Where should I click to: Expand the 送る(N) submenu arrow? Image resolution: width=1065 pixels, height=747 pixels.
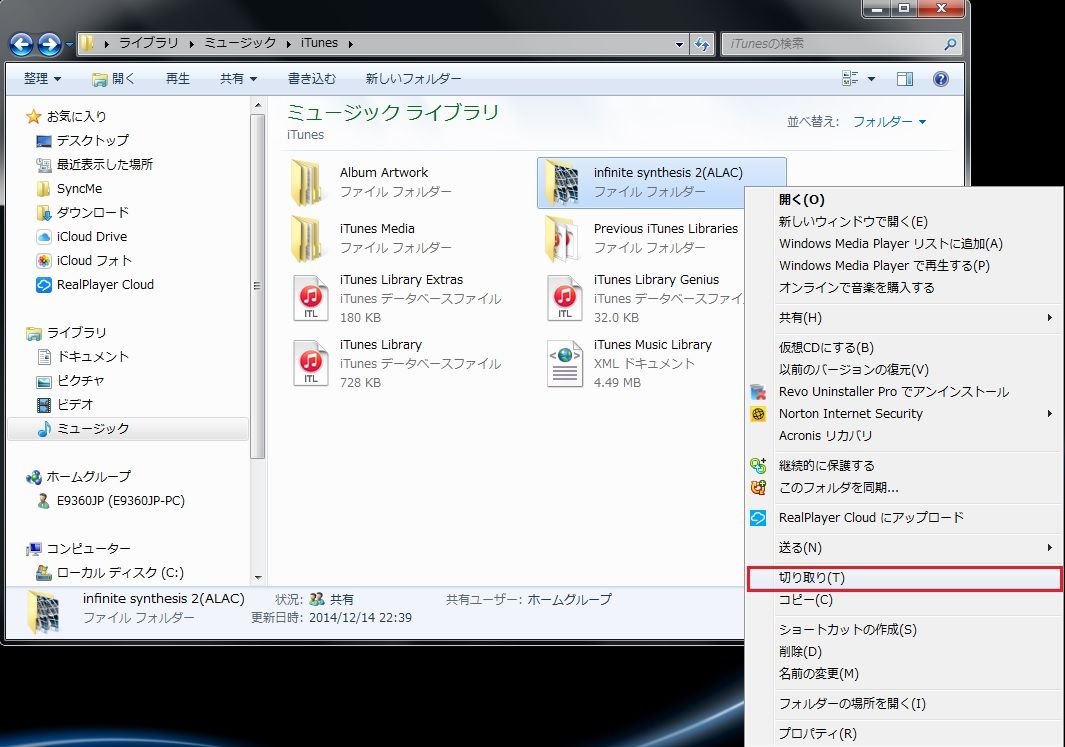1049,547
